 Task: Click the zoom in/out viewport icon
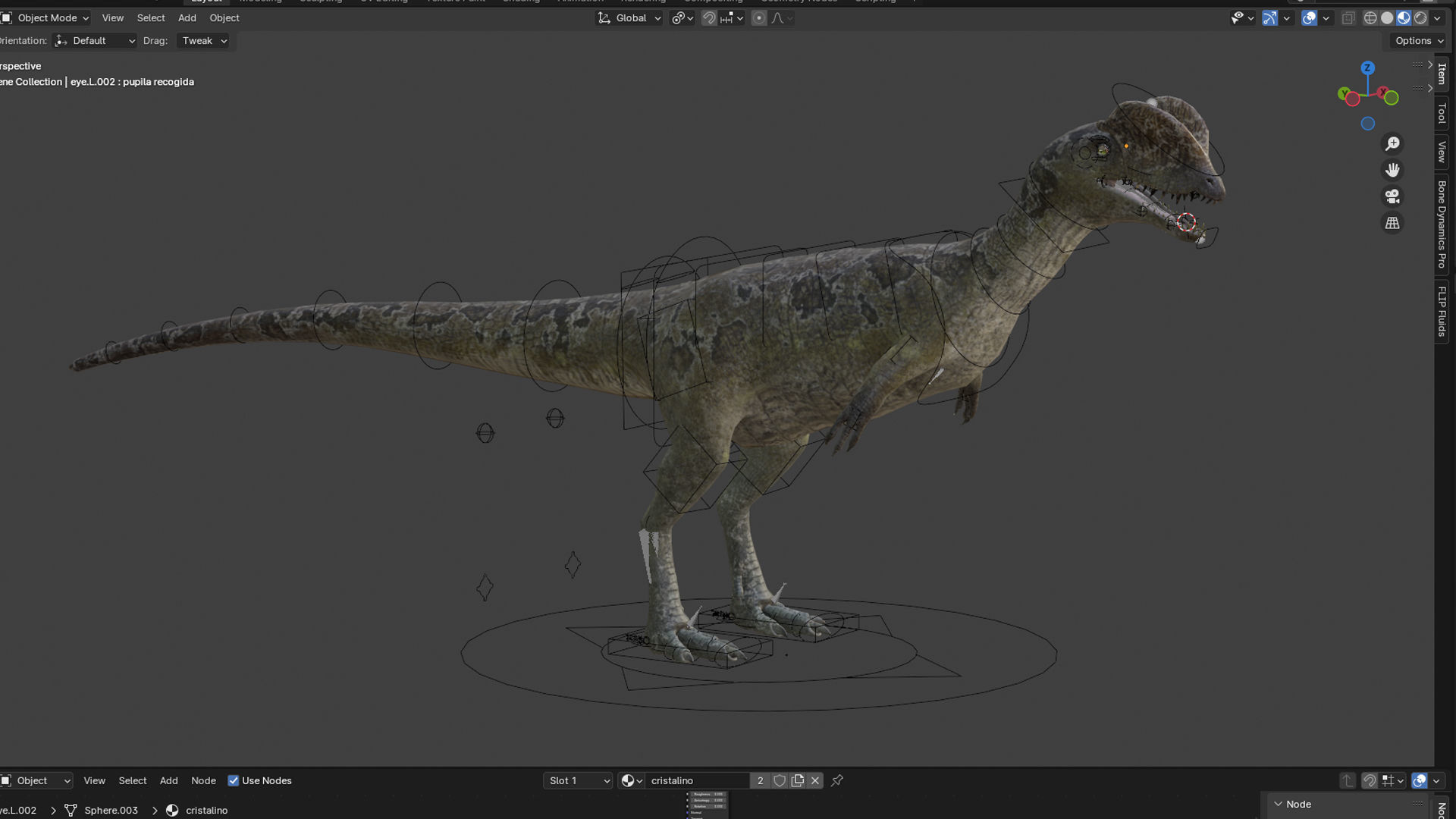tap(1392, 143)
